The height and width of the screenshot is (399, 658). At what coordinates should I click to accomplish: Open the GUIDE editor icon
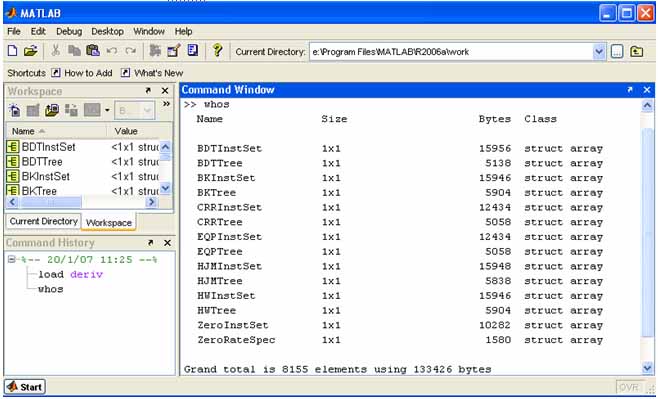[x=174, y=51]
